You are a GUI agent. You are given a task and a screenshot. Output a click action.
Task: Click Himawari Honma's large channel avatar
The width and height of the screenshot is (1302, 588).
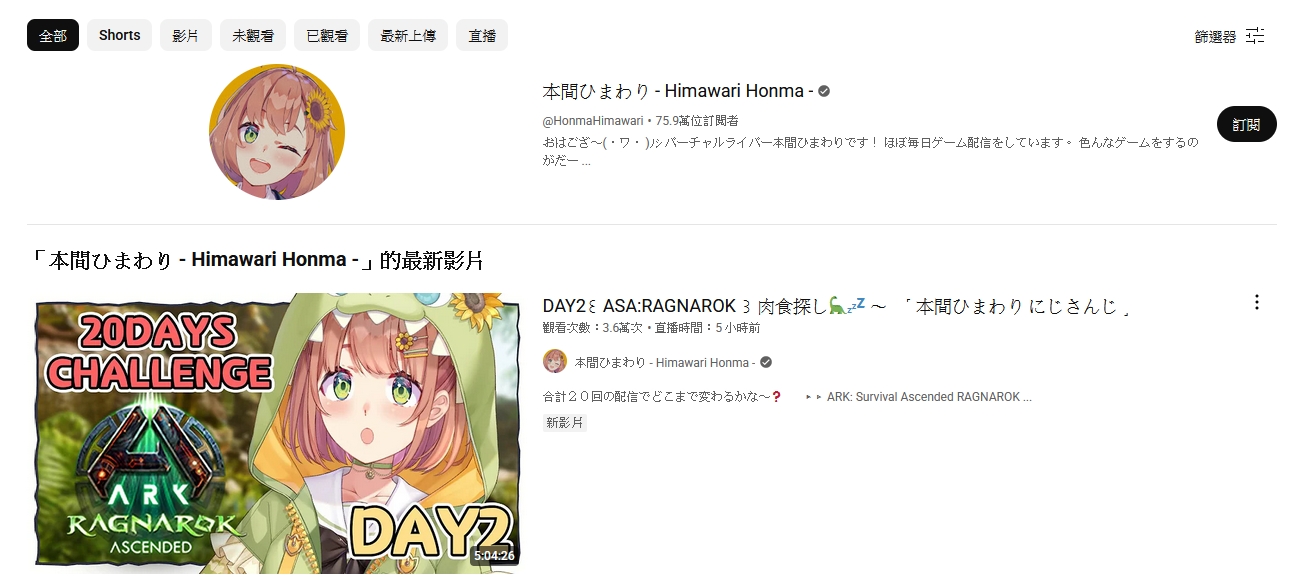tap(277, 132)
